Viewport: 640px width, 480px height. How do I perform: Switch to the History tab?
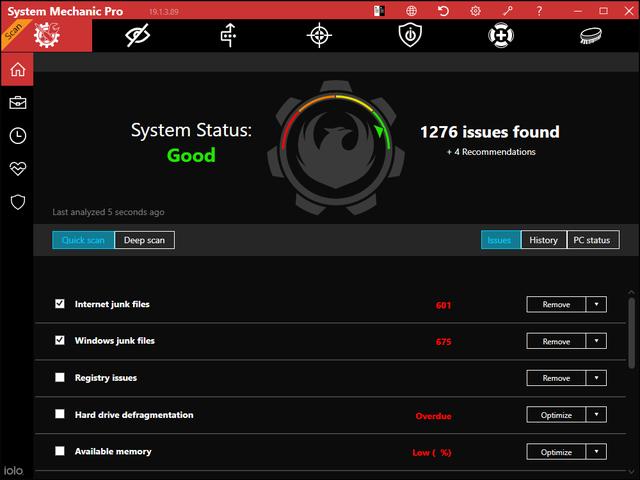pos(544,240)
